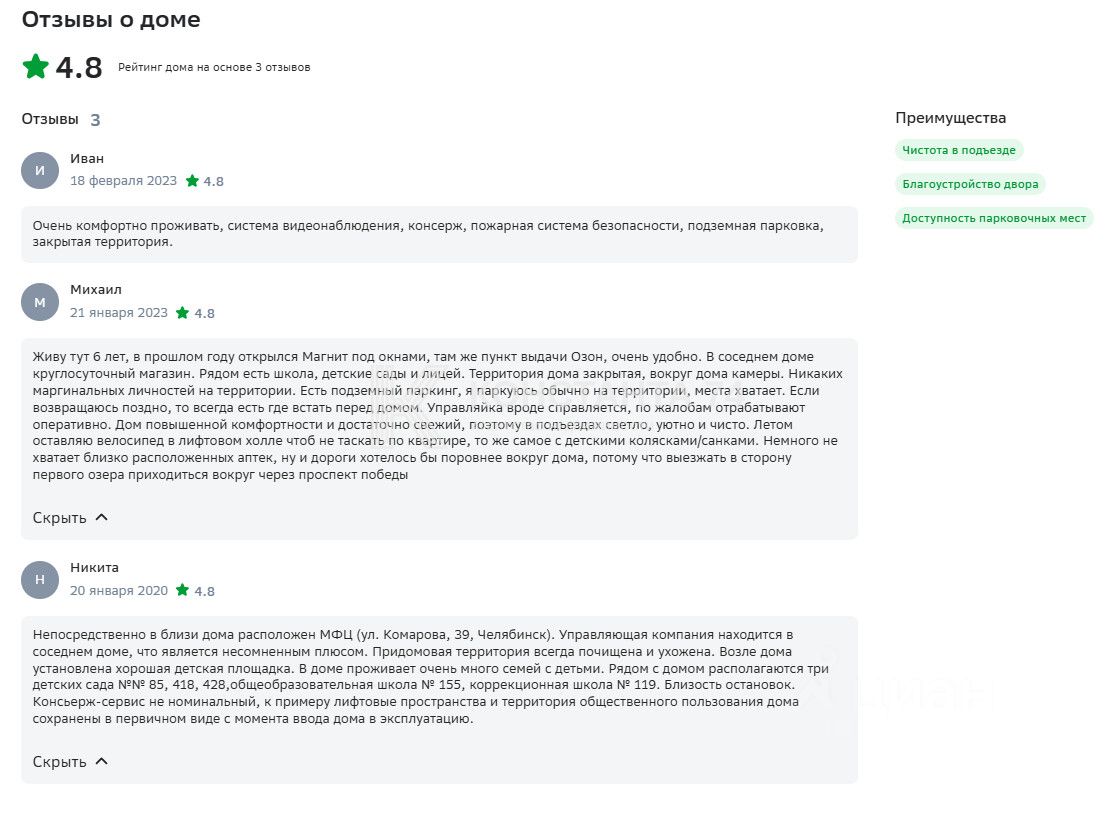The image size is (1116, 815).
Task: Click the star next to Ivan's rating
Action: click(x=192, y=181)
